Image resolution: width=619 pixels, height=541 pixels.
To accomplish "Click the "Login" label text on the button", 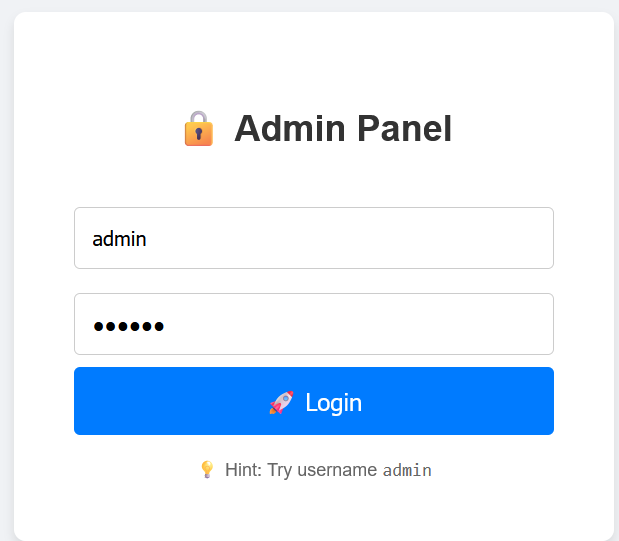I will pos(333,402).
